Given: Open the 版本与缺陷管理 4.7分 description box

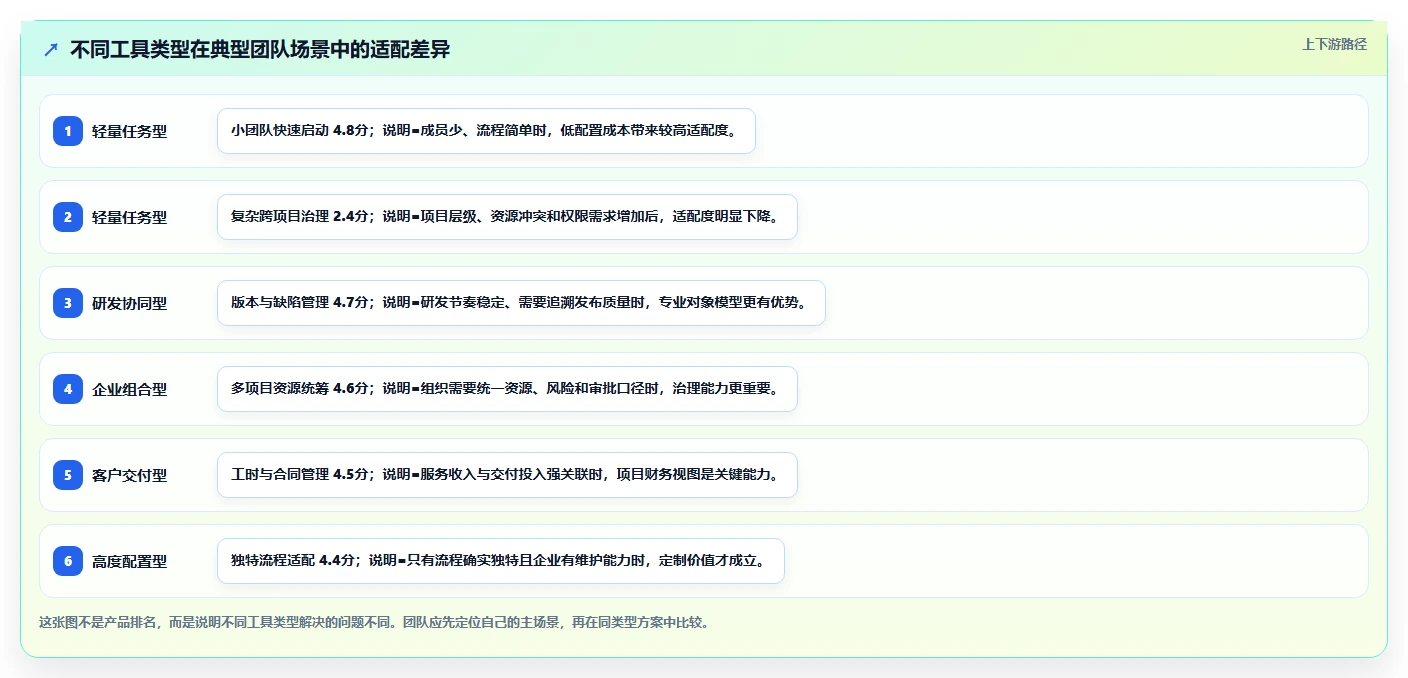Looking at the screenshot, I should 521,303.
